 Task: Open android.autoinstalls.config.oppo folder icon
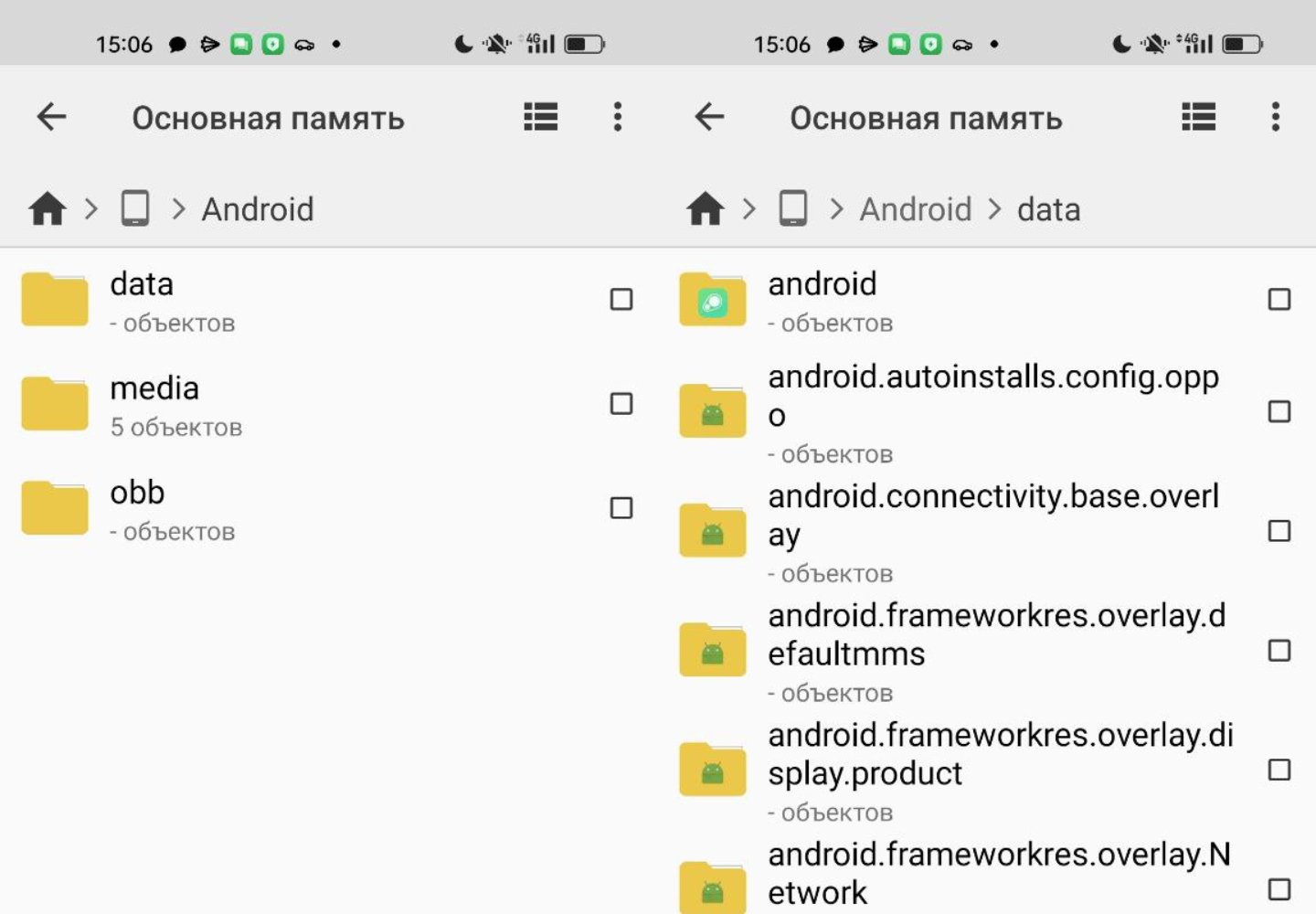[x=713, y=411]
